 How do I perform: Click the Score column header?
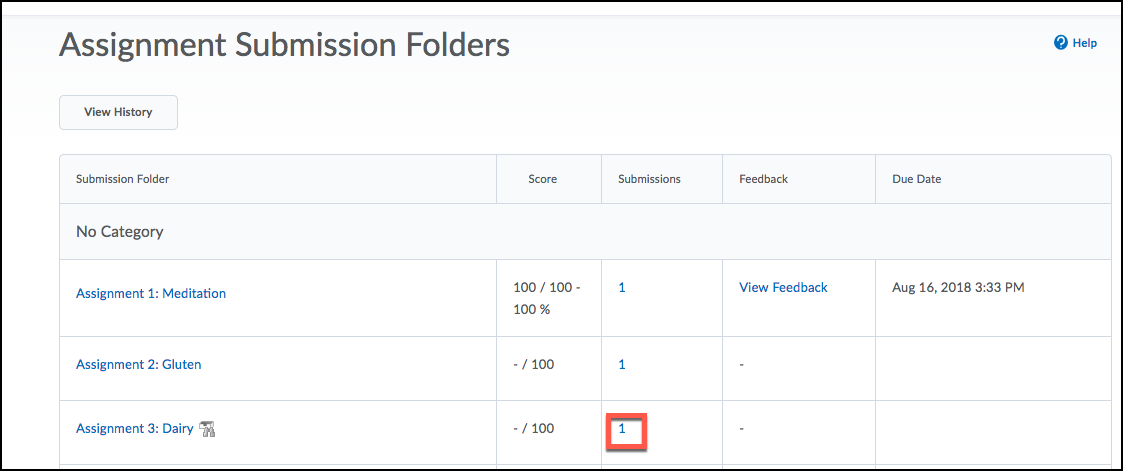click(542, 179)
